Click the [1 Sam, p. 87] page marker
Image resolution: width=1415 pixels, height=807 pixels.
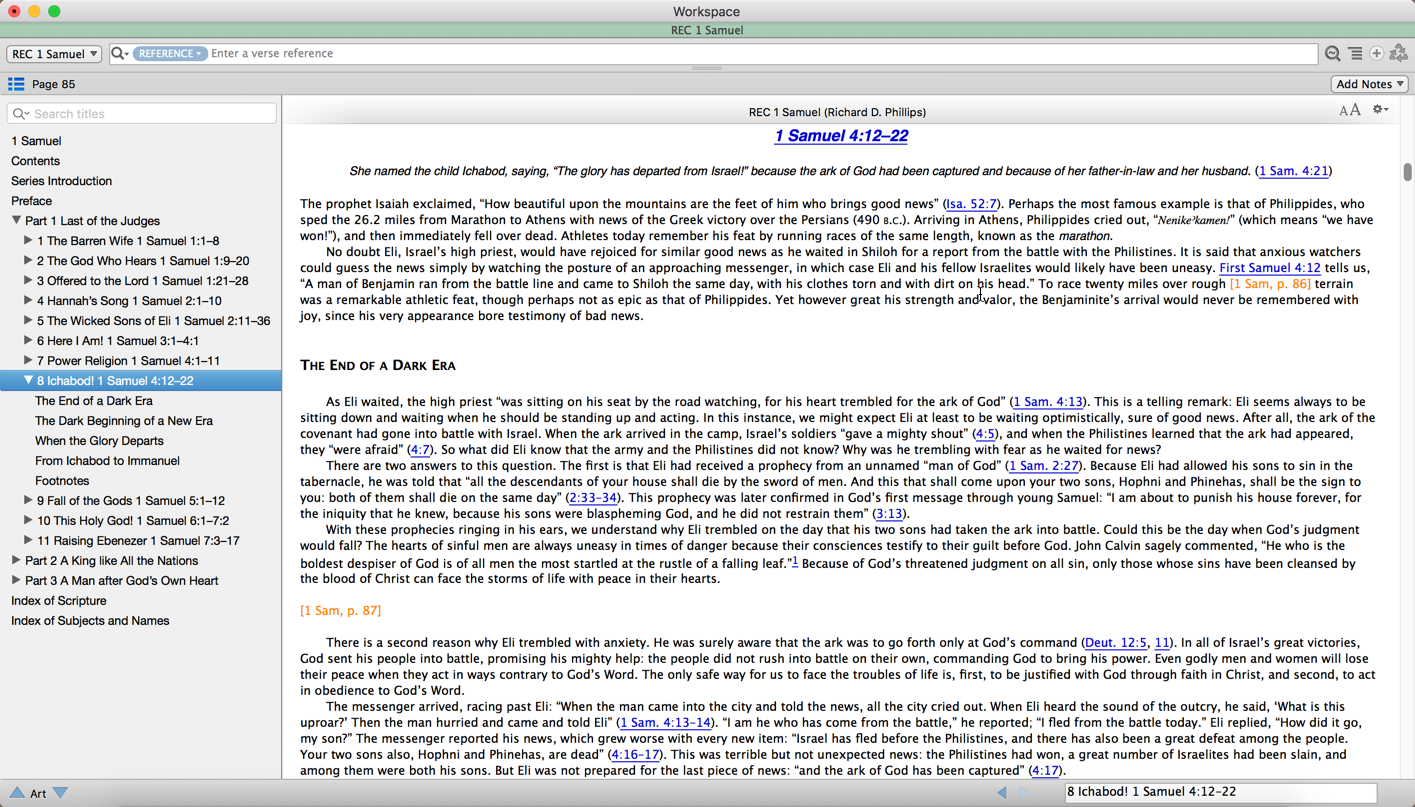(x=340, y=611)
